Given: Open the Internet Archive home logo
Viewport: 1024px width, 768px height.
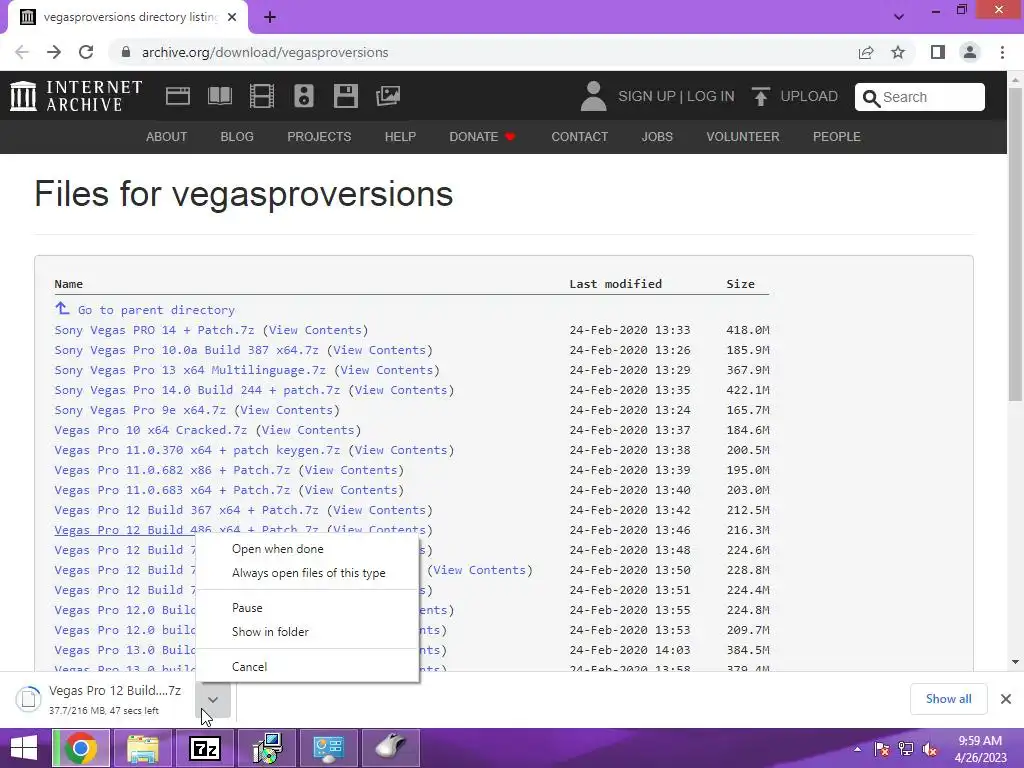Looking at the screenshot, I should coord(76,96).
